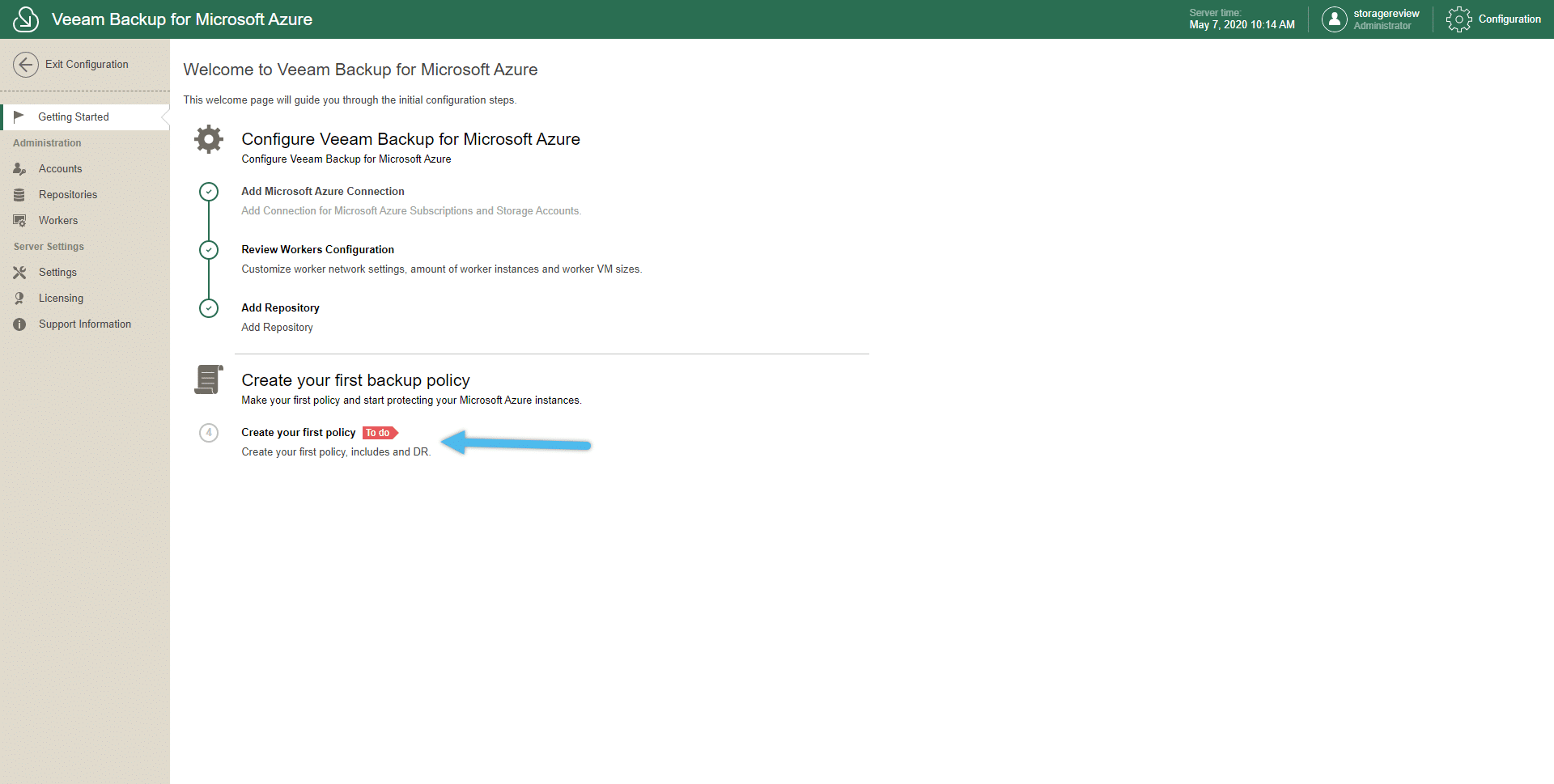Open Support Information in the sidebar

[85, 324]
